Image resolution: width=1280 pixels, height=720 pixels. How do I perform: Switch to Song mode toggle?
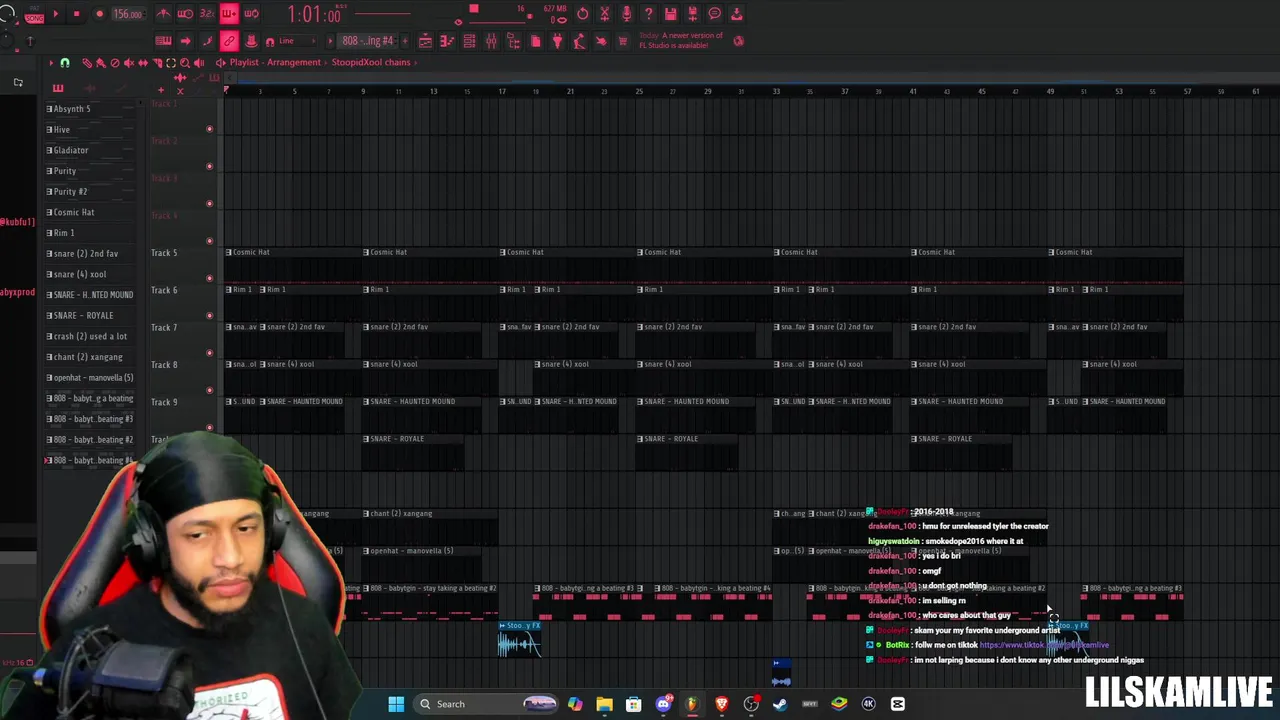[x=34, y=17]
